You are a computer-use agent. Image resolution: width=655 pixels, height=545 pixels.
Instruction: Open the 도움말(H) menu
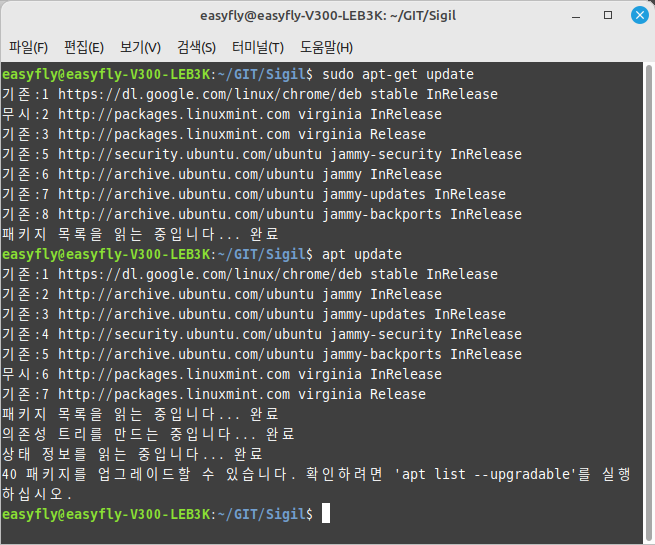tap(326, 47)
